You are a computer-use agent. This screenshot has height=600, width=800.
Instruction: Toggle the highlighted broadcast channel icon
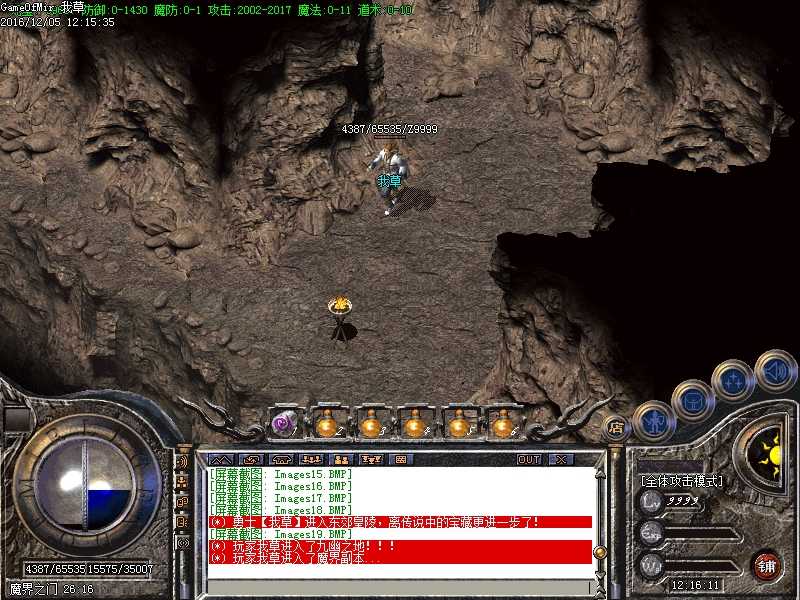[x=183, y=542]
